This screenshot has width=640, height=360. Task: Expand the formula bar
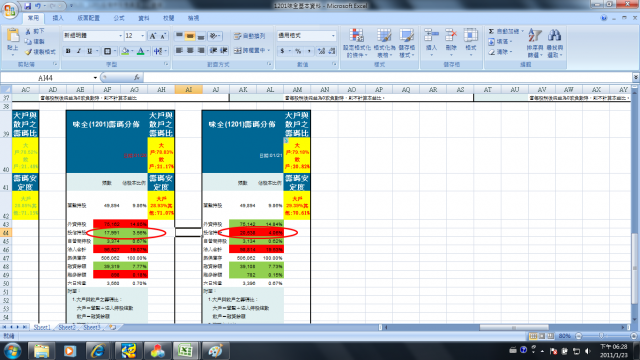click(636, 77)
